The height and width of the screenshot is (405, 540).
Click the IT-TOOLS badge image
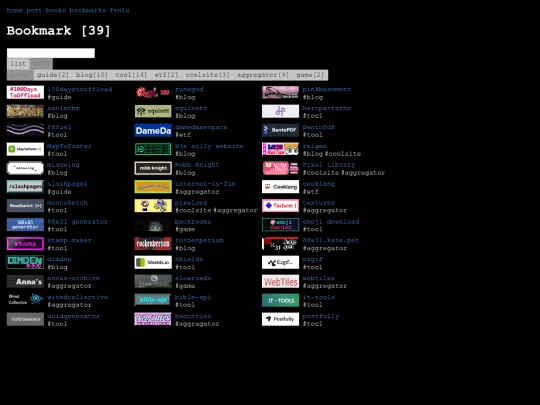[280, 300]
